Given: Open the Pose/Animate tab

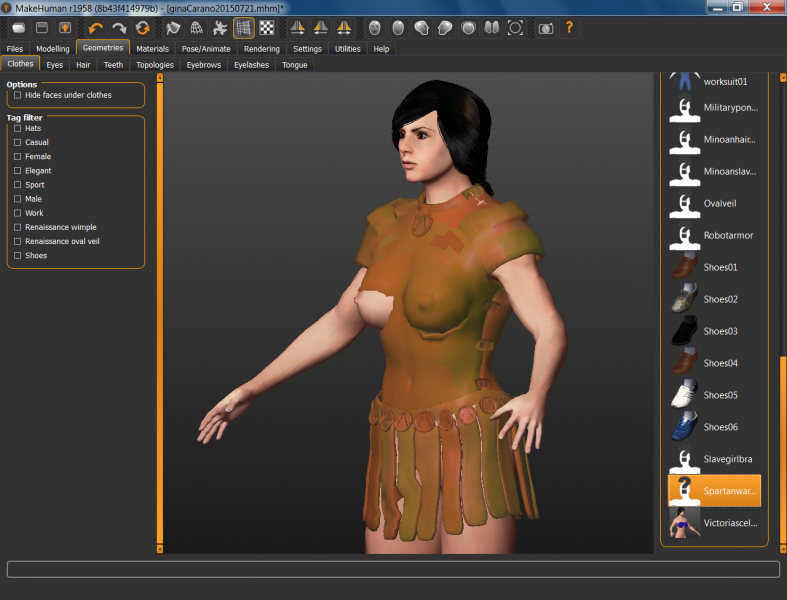Looking at the screenshot, I should tap(206, 48).
